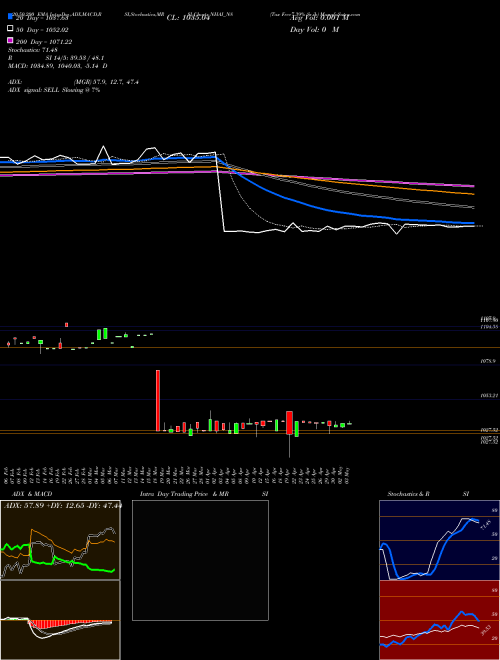500x660 pixels.
Task: Click the 'ADX: 57.89 +DY: 12.65' header
Action: pos(62,505)
